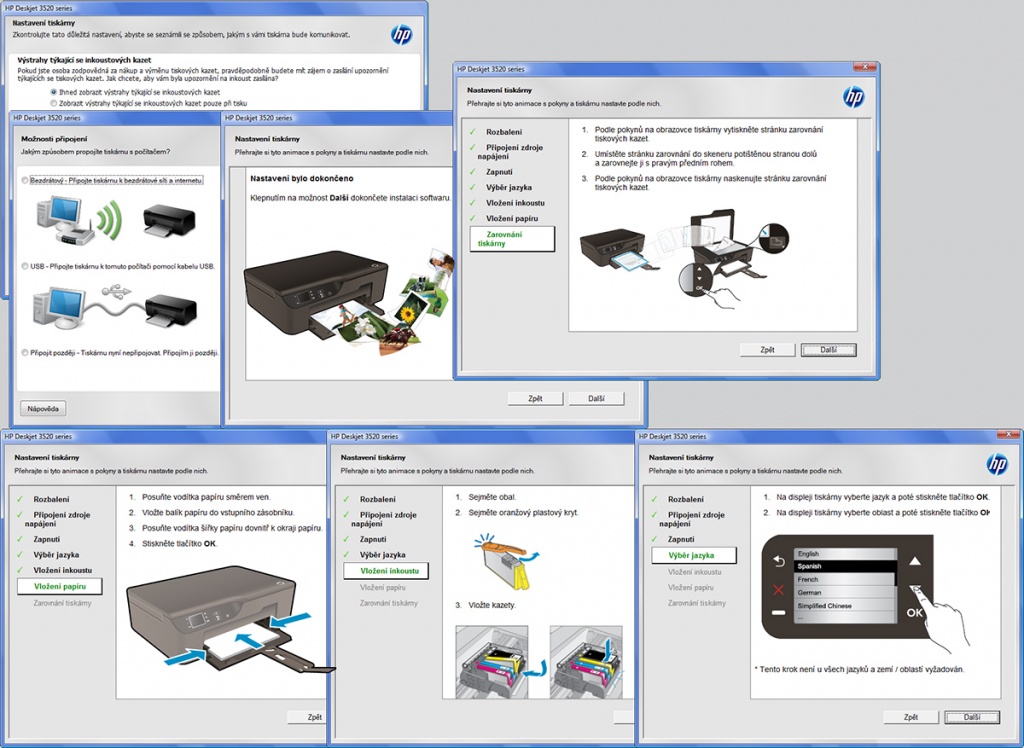The width and height of the screenshot is (1024, 748).
Task: Click 'Možnosti připojení' heading
Action: (x=54, y=139)
